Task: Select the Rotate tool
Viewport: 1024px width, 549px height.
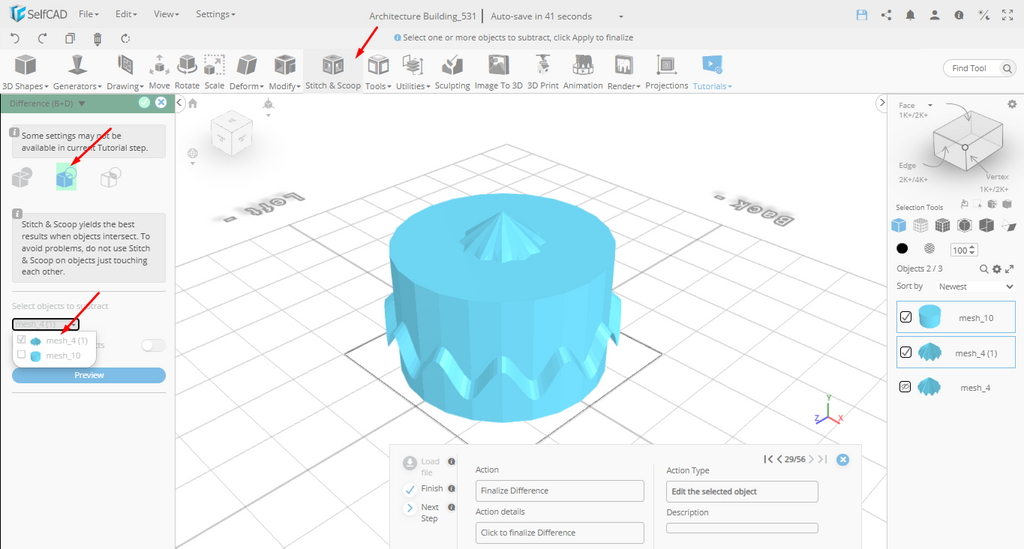Action: tap(187, 70)
